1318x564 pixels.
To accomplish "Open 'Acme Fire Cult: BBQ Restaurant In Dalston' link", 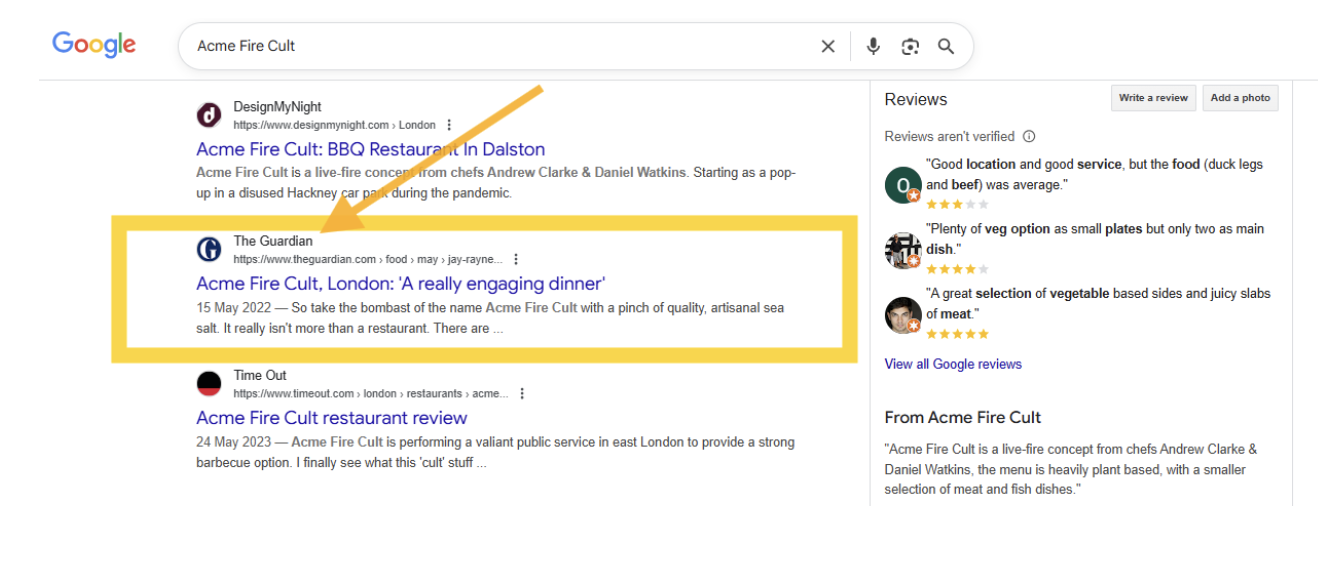I will click(x=370, y=149).
